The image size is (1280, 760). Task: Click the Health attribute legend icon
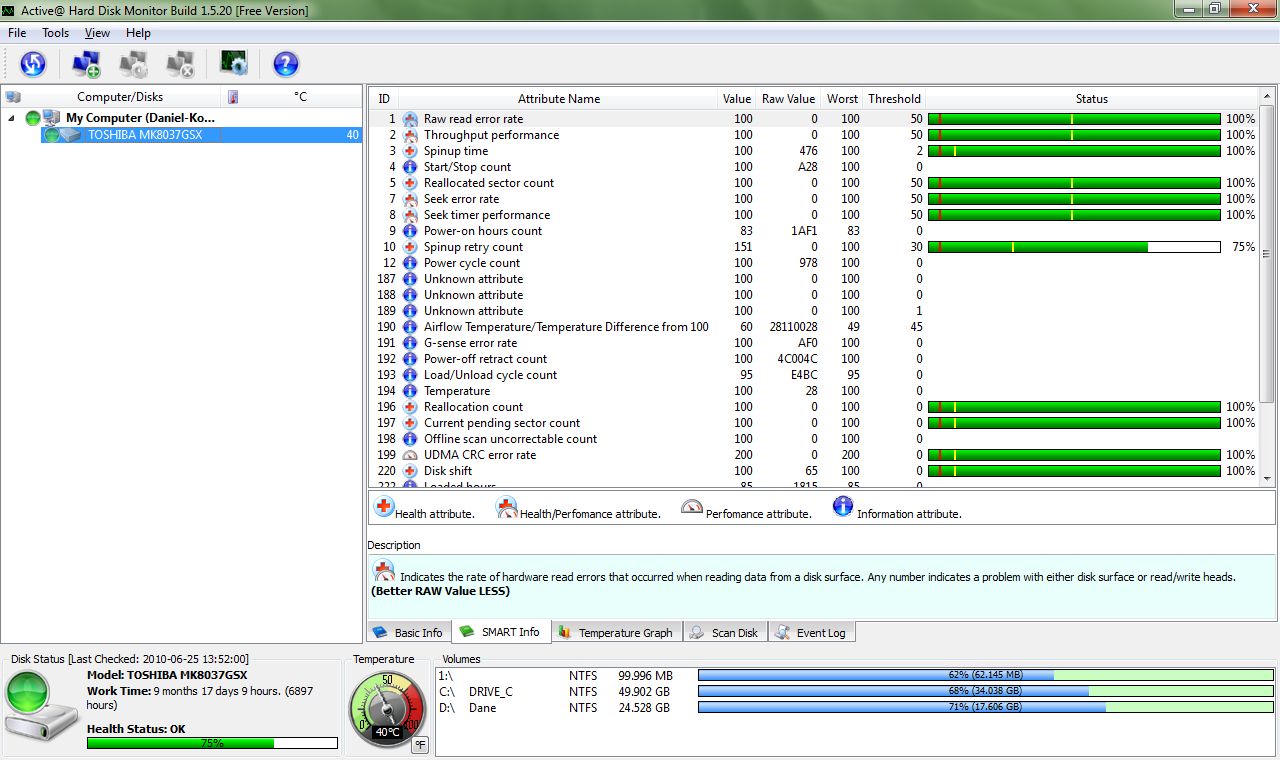pyautogui.click(x=384, y=507)
